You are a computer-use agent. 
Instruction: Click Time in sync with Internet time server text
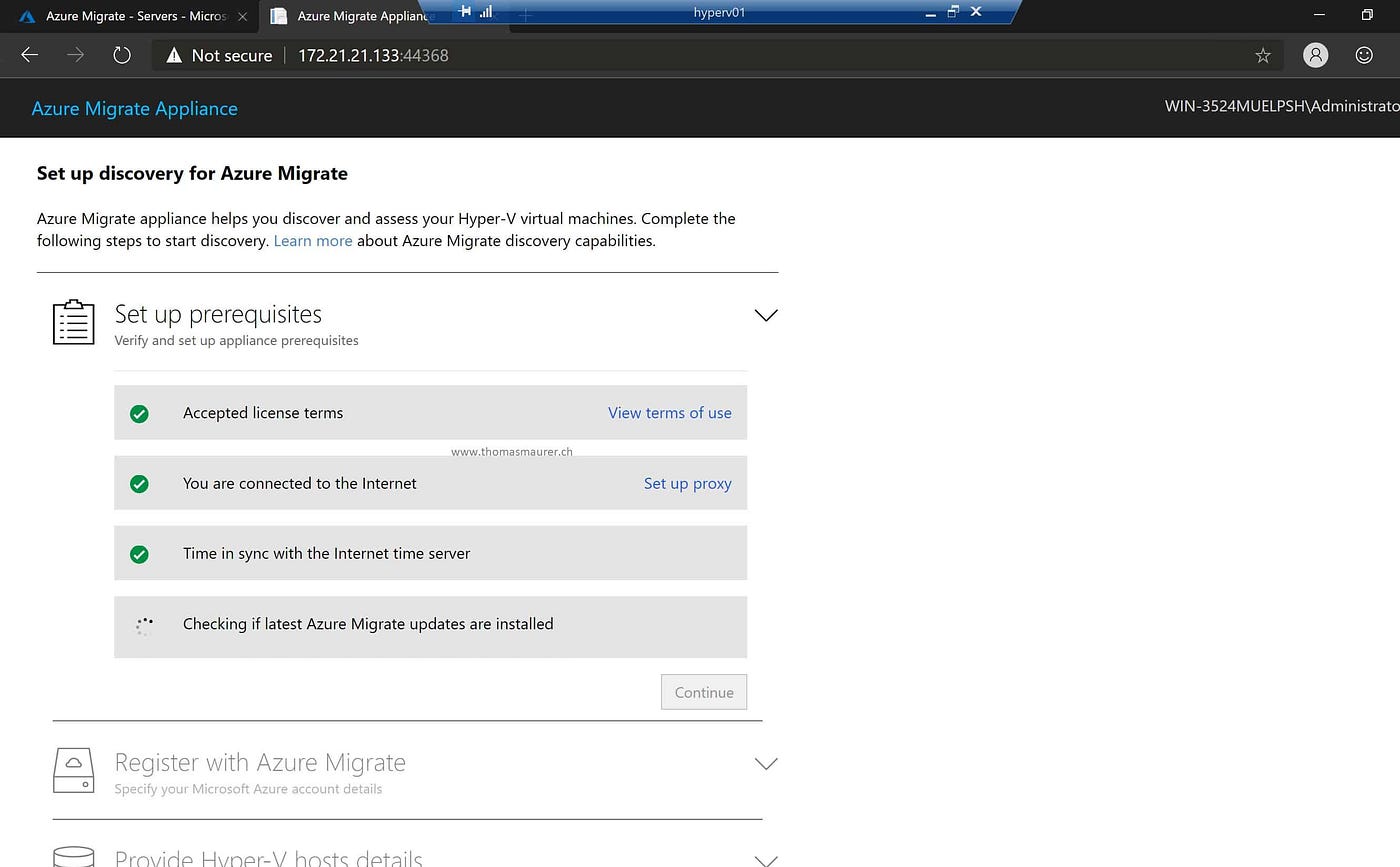[326, 554]
